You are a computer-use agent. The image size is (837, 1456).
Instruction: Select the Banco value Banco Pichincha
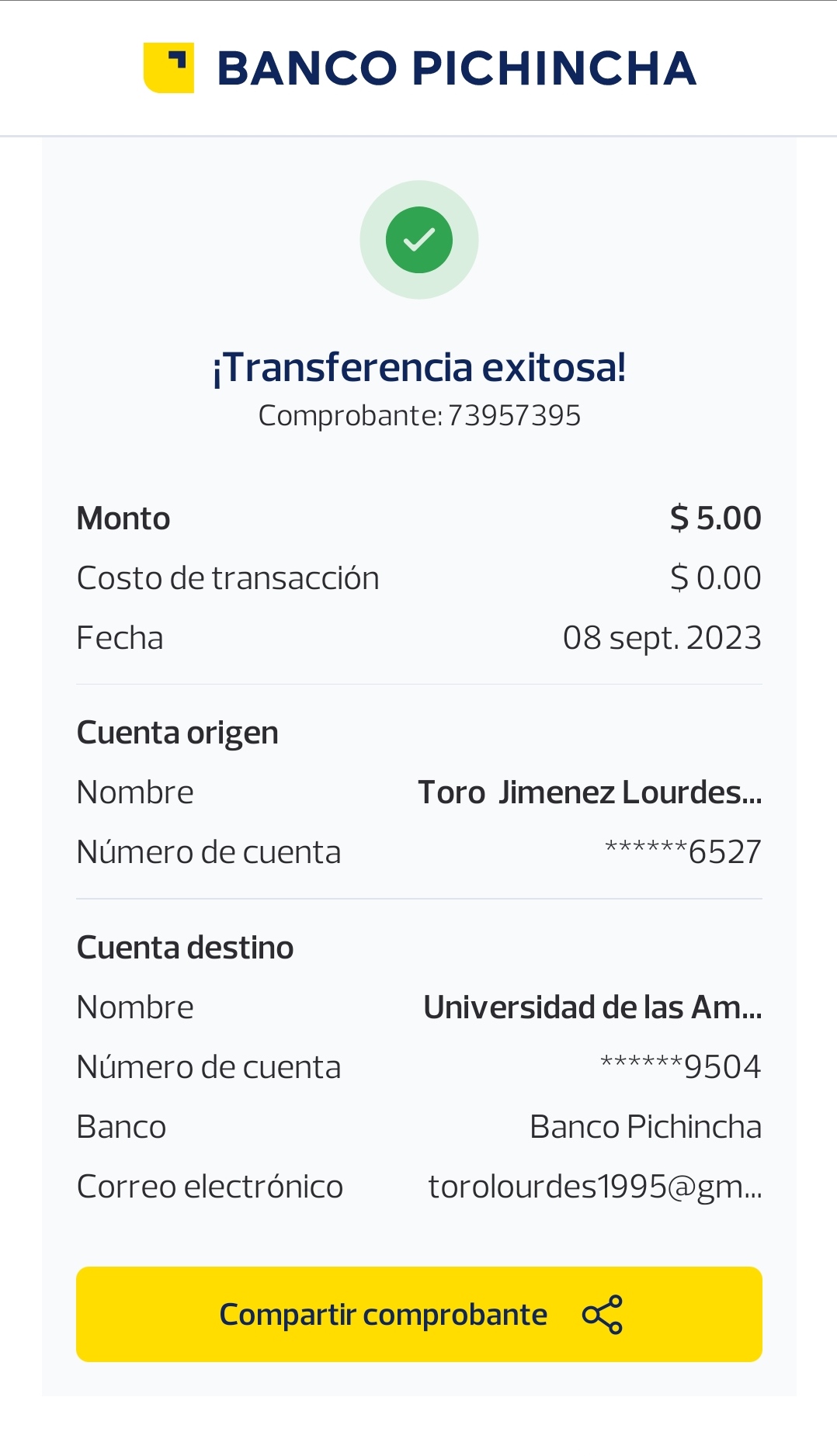(645, 1127)
